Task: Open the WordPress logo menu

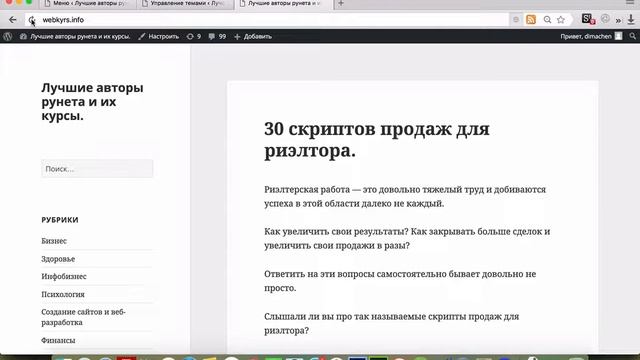Action: click(7, 36)
